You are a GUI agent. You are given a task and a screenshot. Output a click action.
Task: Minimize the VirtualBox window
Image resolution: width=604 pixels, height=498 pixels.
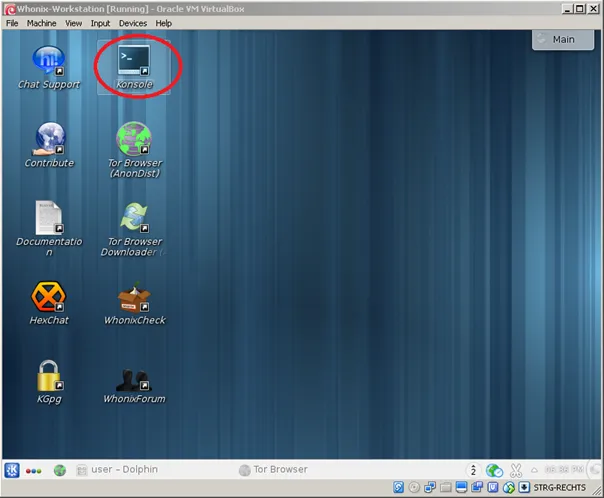[567, 9]
